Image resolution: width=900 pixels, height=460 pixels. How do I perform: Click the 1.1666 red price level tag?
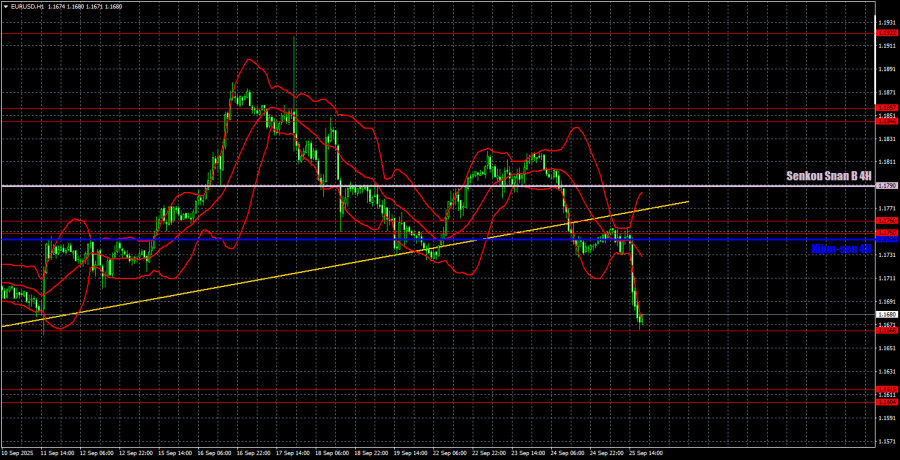coord(885,330)
